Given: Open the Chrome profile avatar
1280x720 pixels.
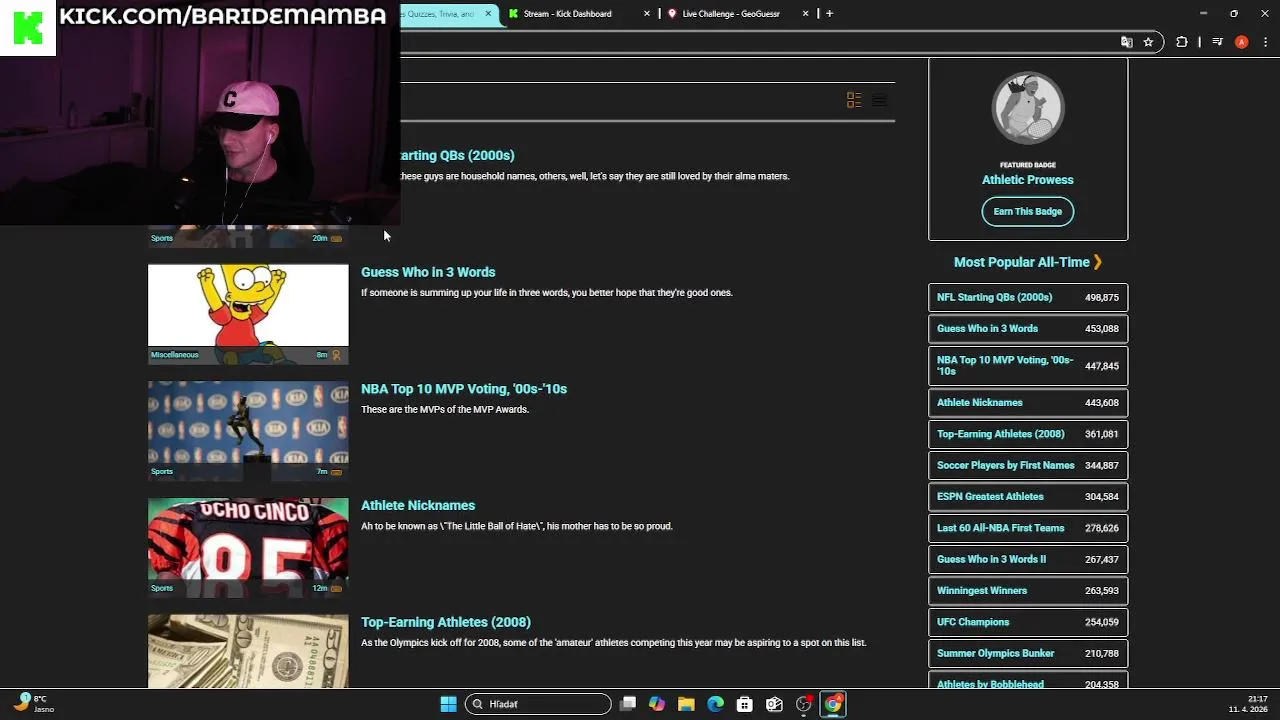Looking at the screenshot, I should [x=1241, y=42].
